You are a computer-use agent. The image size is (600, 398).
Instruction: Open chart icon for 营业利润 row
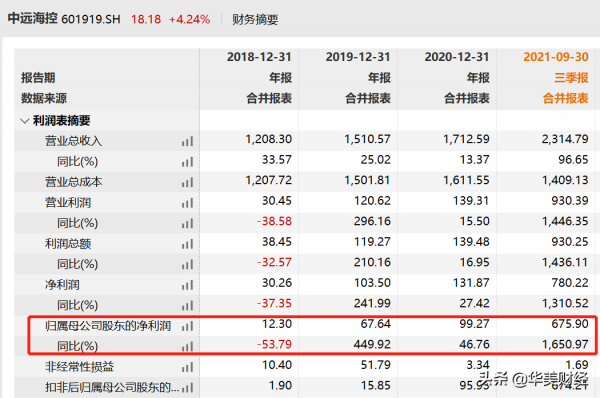pyautogui.click(x=187, y=203)
